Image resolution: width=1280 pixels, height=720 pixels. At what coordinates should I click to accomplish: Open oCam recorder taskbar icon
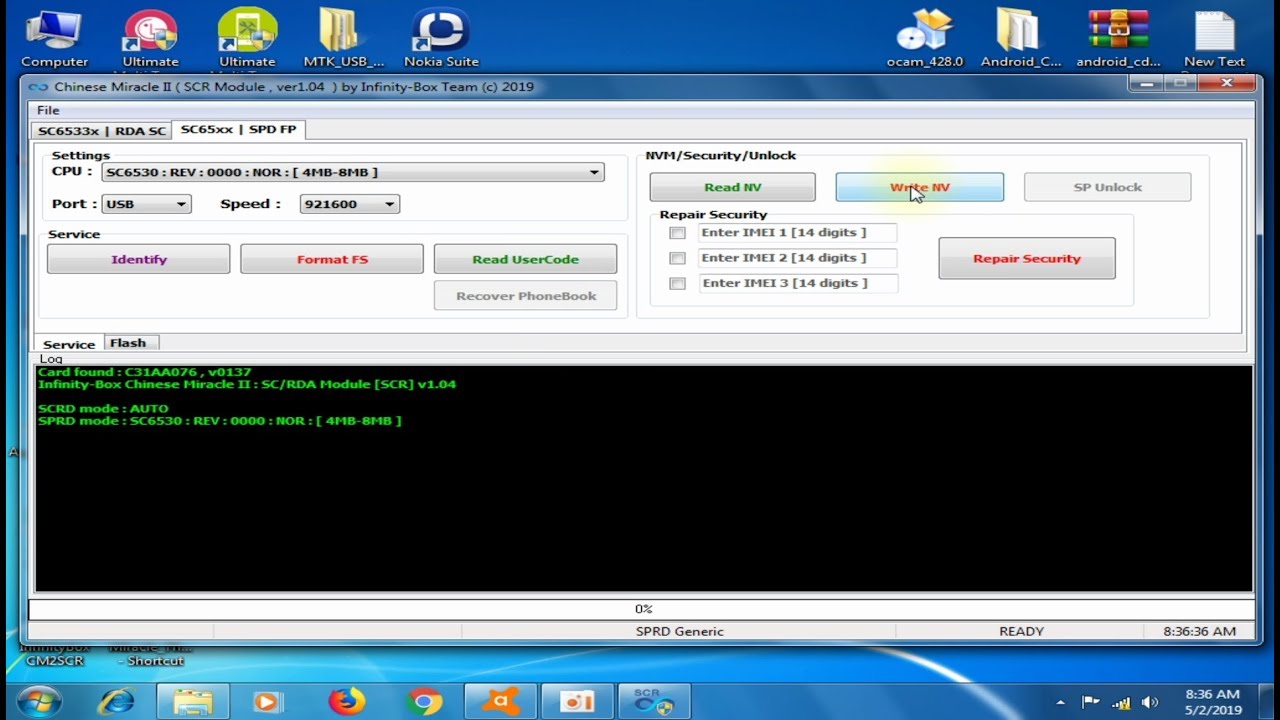577,702
